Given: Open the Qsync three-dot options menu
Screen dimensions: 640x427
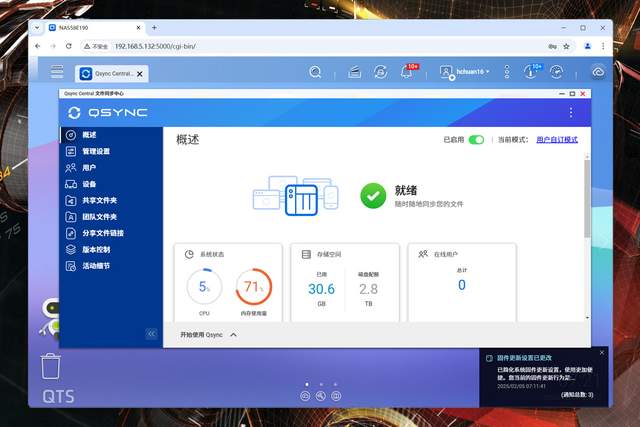Looking at the screenshot, I should [x=571, y=113].
